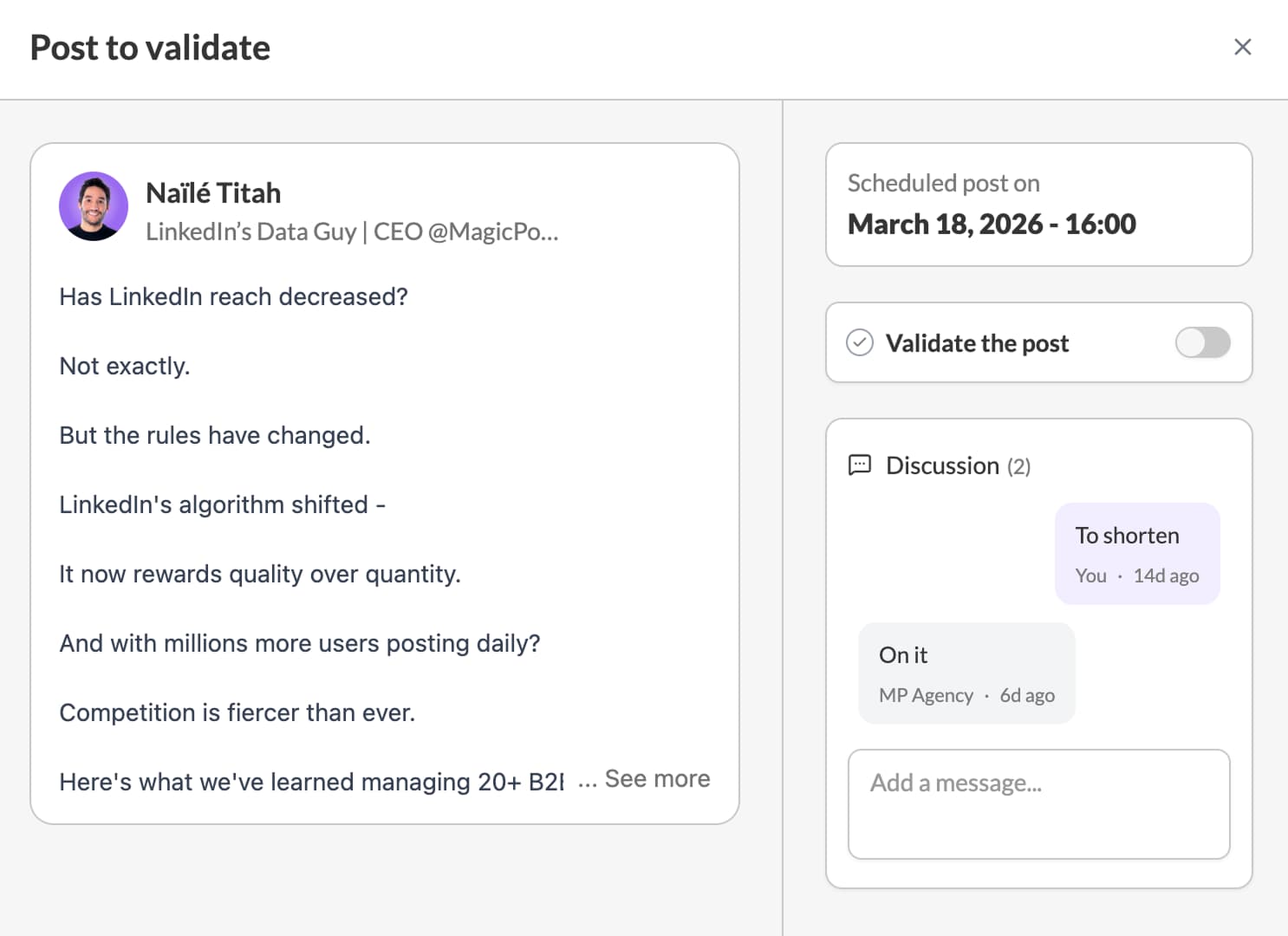Type in the Add a message field
The height and width of the screenshot is (936, 1288).
tap(1038, 803)
